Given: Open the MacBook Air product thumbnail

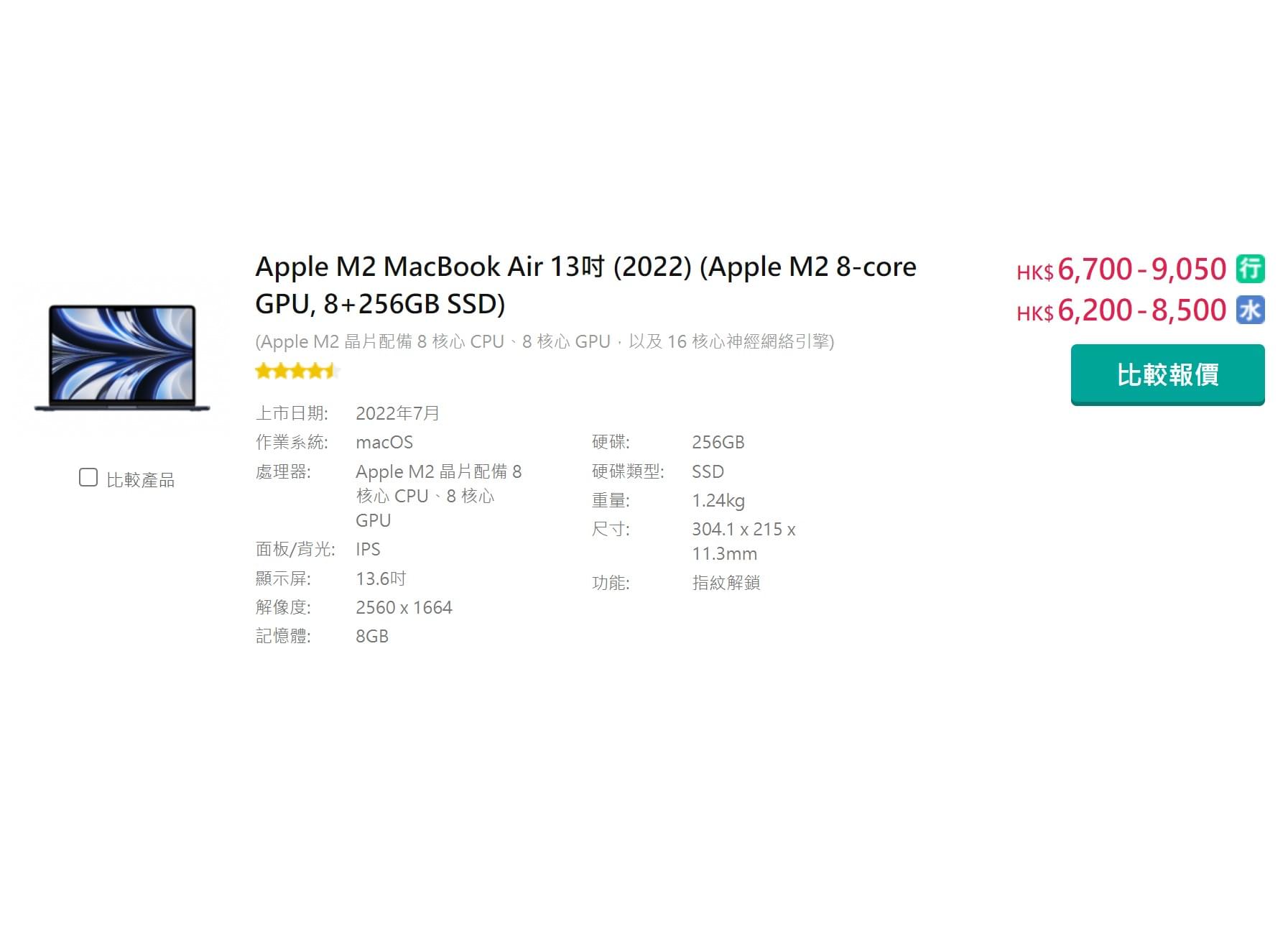Looking at the screenshot, I should click(x=122, y=358).
